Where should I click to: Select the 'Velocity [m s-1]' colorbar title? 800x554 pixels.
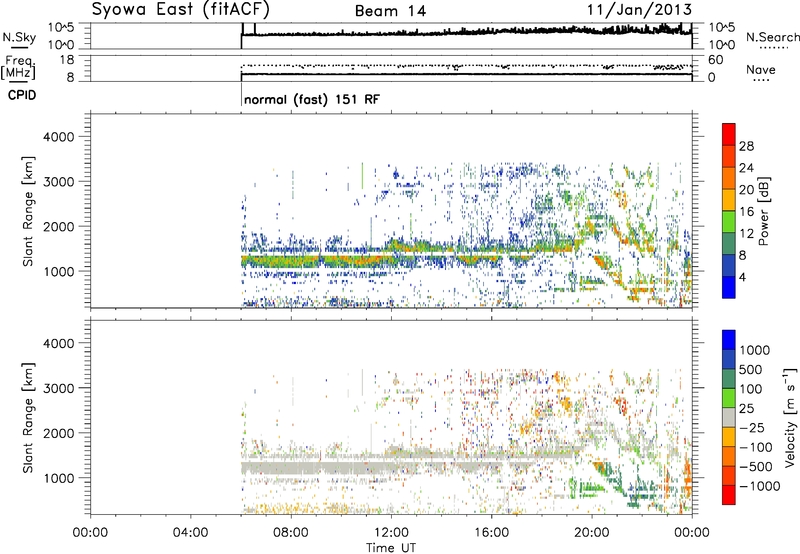[790, 417]
